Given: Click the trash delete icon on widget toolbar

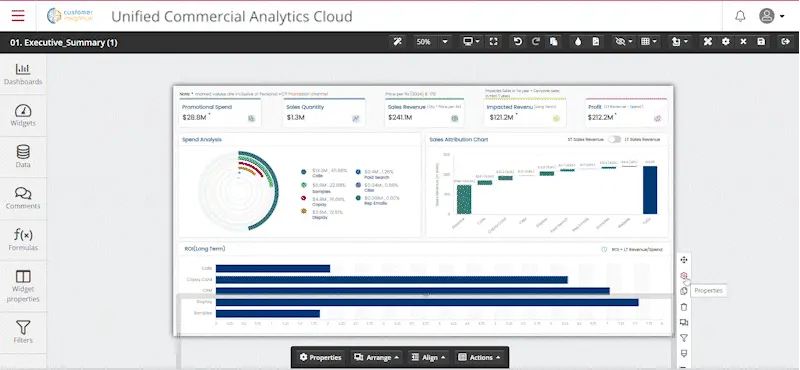Looking at the screenshot, I should [x=684, y=307].
